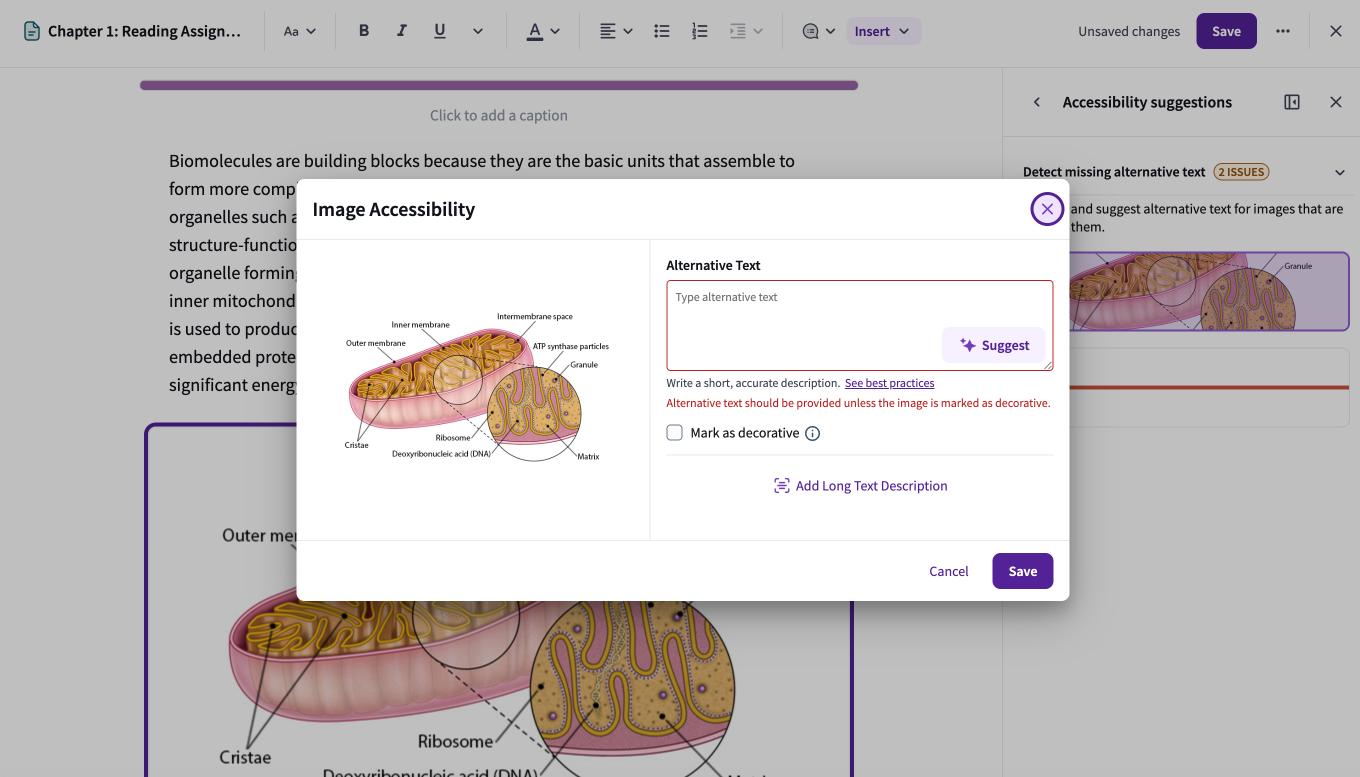
Task: Save the image accessibility settings
Action: click(1022, 571)
